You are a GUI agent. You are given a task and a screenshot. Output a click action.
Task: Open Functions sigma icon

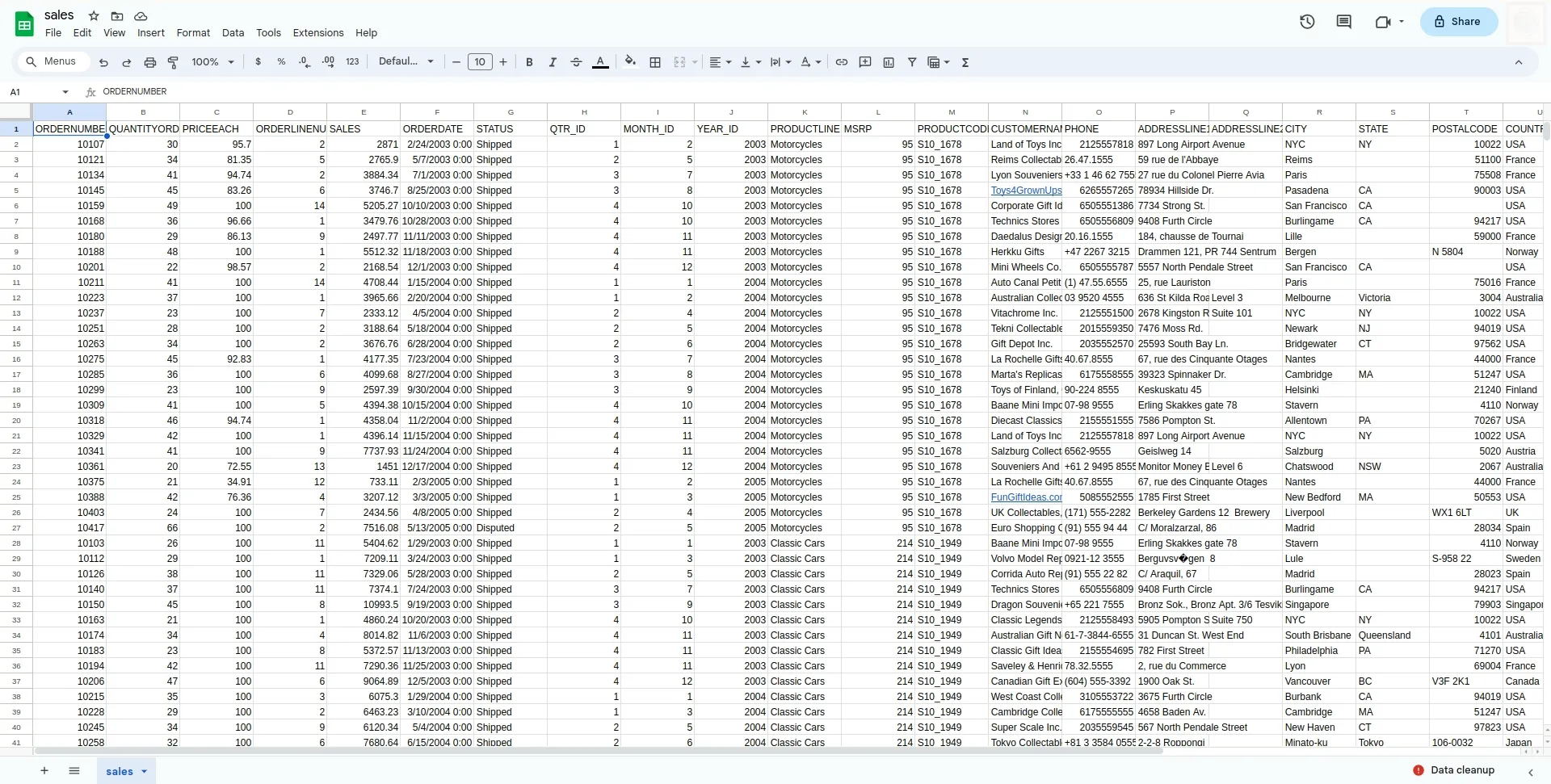pos(965,62)
